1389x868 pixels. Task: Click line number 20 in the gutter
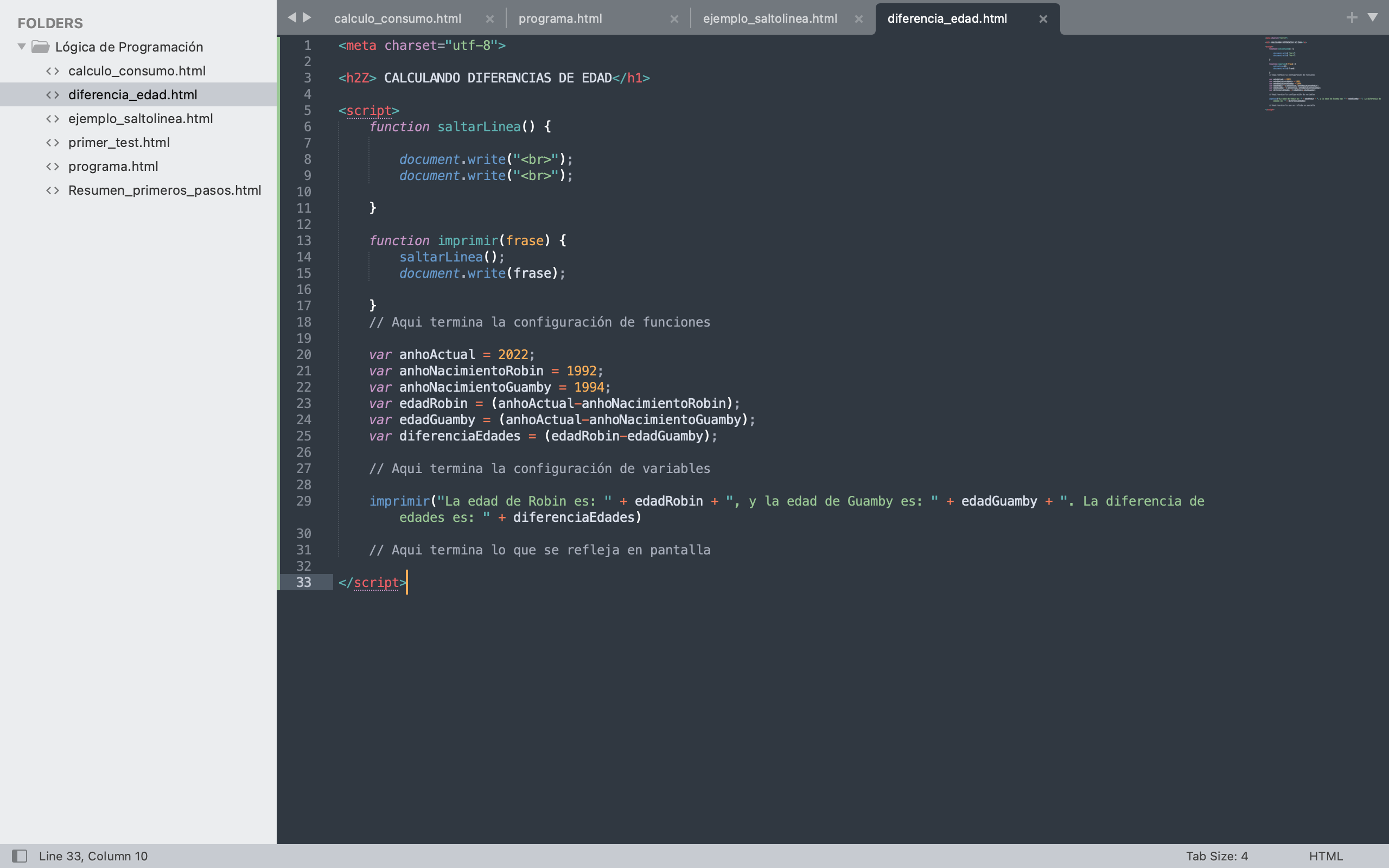click(304, 355)
